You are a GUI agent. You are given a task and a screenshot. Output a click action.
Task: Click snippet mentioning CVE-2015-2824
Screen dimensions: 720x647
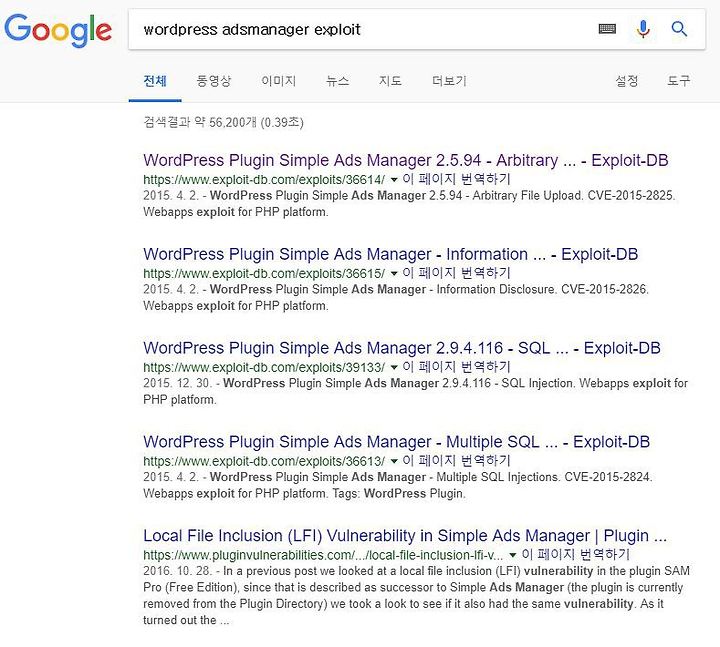[398, 485]
